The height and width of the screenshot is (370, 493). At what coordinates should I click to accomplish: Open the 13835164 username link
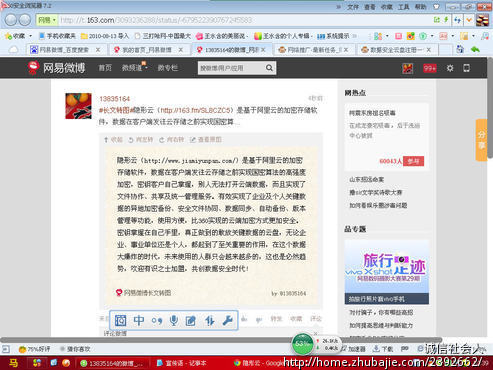tap(114, 99)
